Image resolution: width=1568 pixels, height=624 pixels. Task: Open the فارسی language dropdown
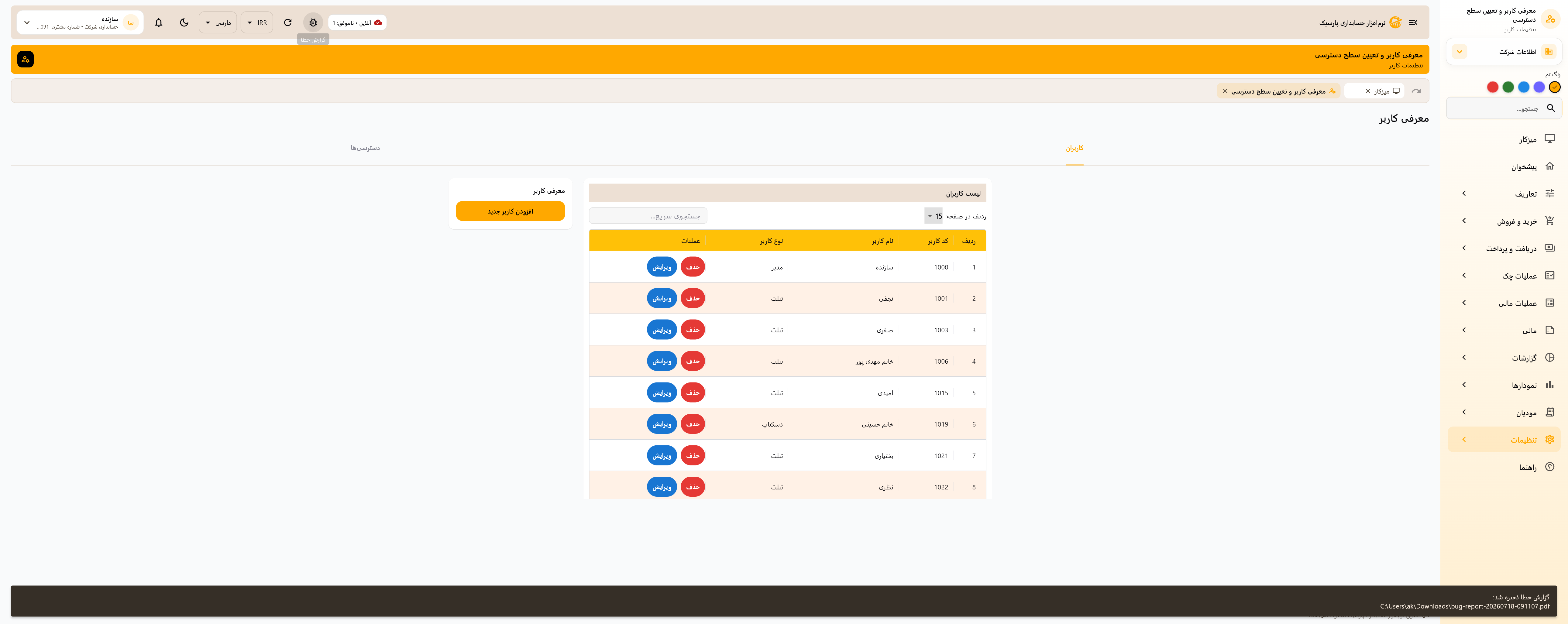[218, 22]
